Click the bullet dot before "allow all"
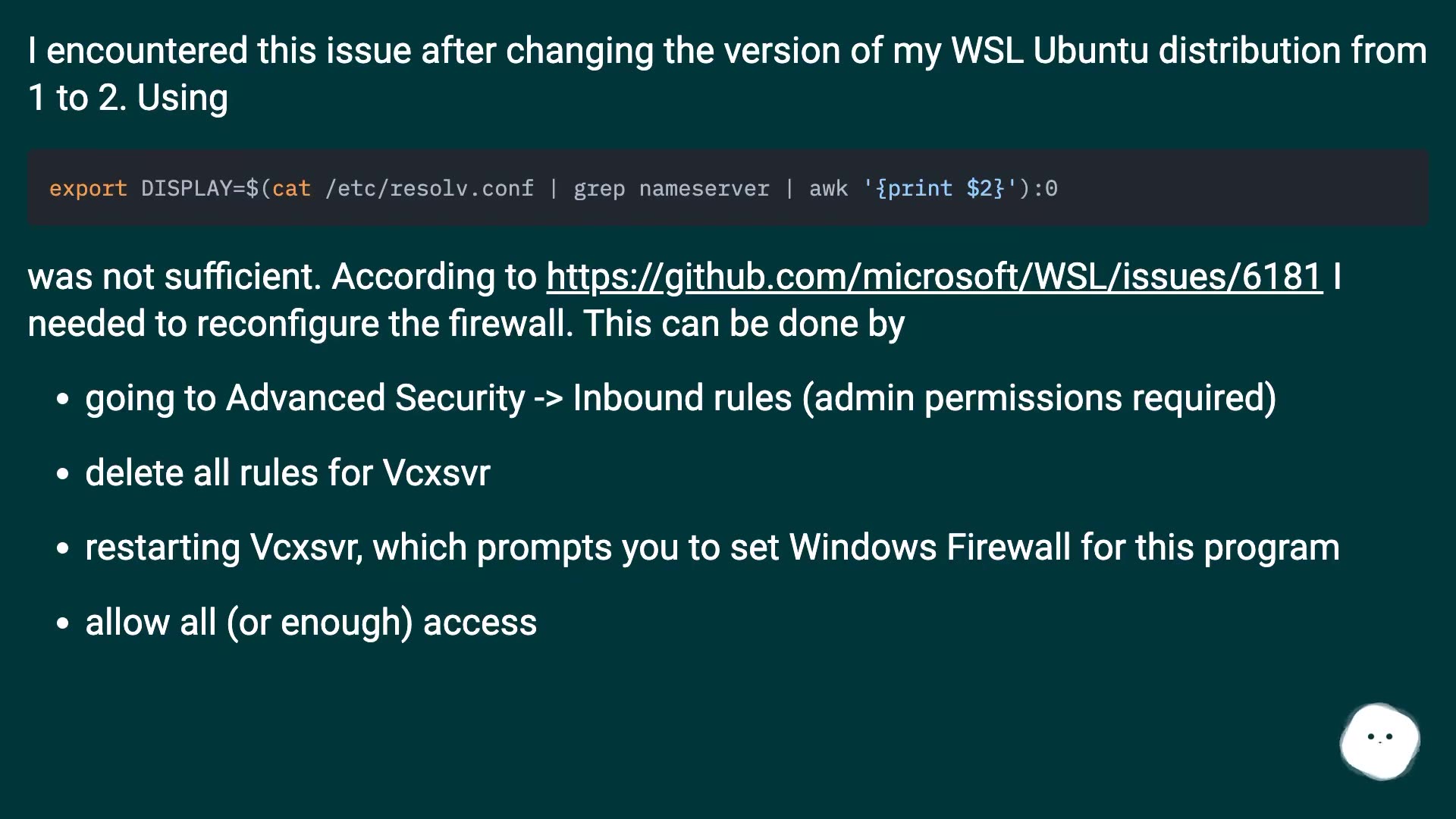The height and width of the screenshot is (819, 1456). tap(63, 624)
